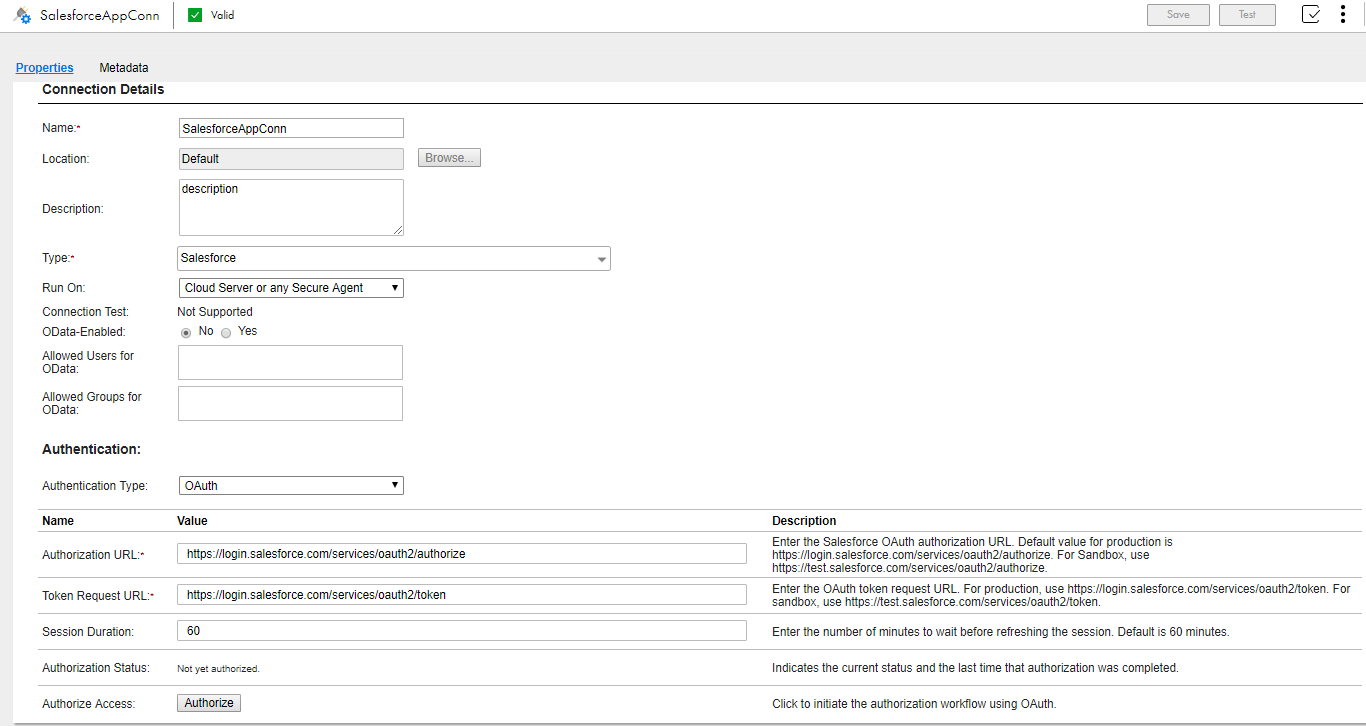Click the Name column header in authentication table
Screen dimensions: 1366x726
(58, 521)
